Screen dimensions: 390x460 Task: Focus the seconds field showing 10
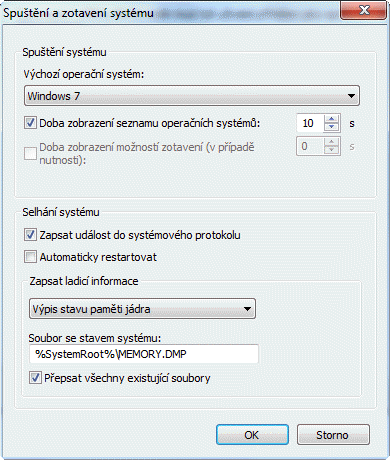click(x=310, y=123)
